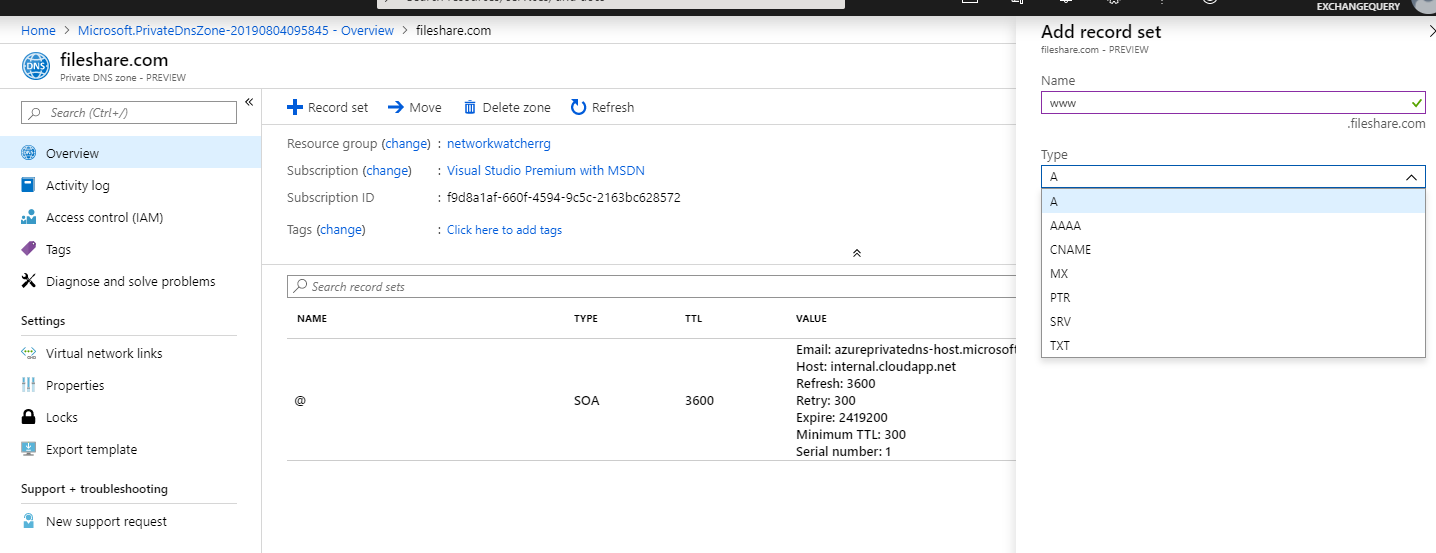
Task: Open Activity log from sidebar
Action: click(77, 185)
